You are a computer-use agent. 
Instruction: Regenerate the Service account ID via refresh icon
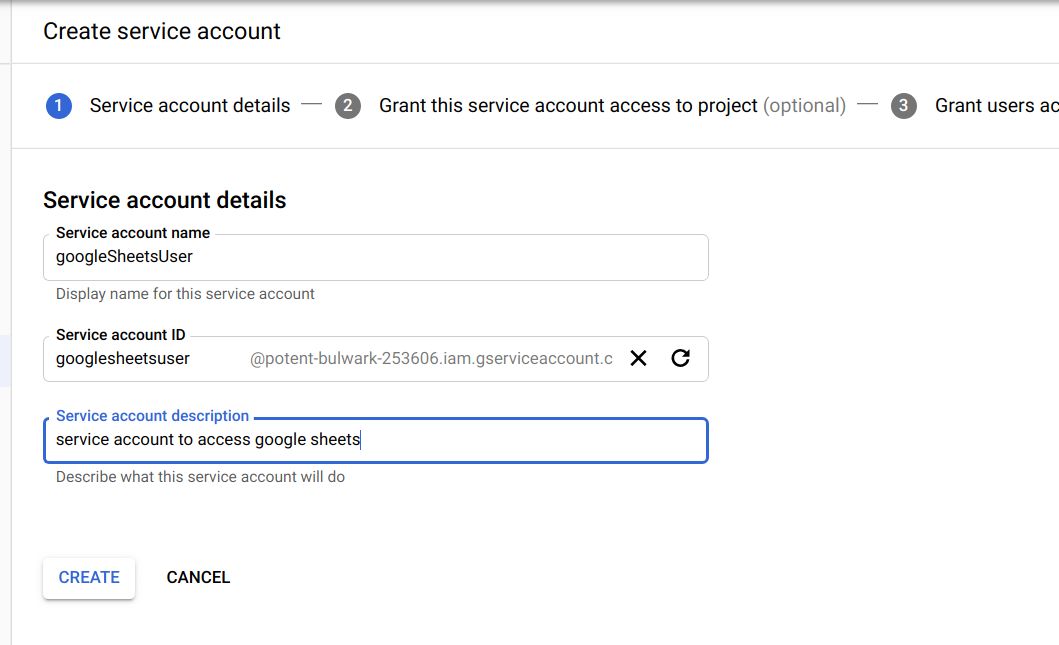point(681,358)
